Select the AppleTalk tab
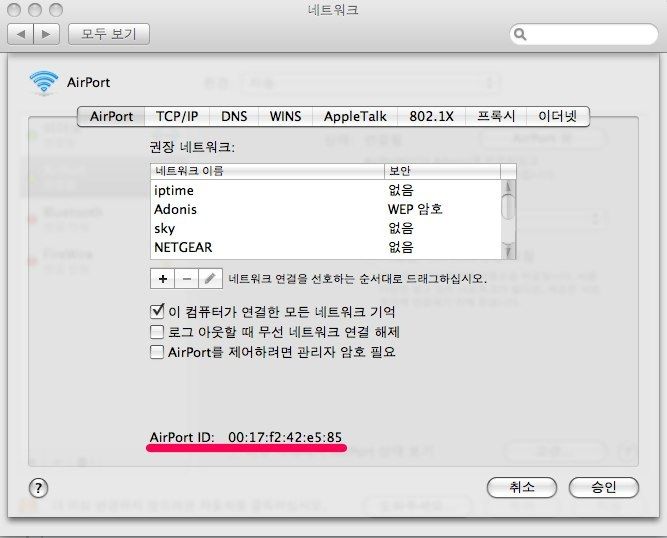 (355, 117)
